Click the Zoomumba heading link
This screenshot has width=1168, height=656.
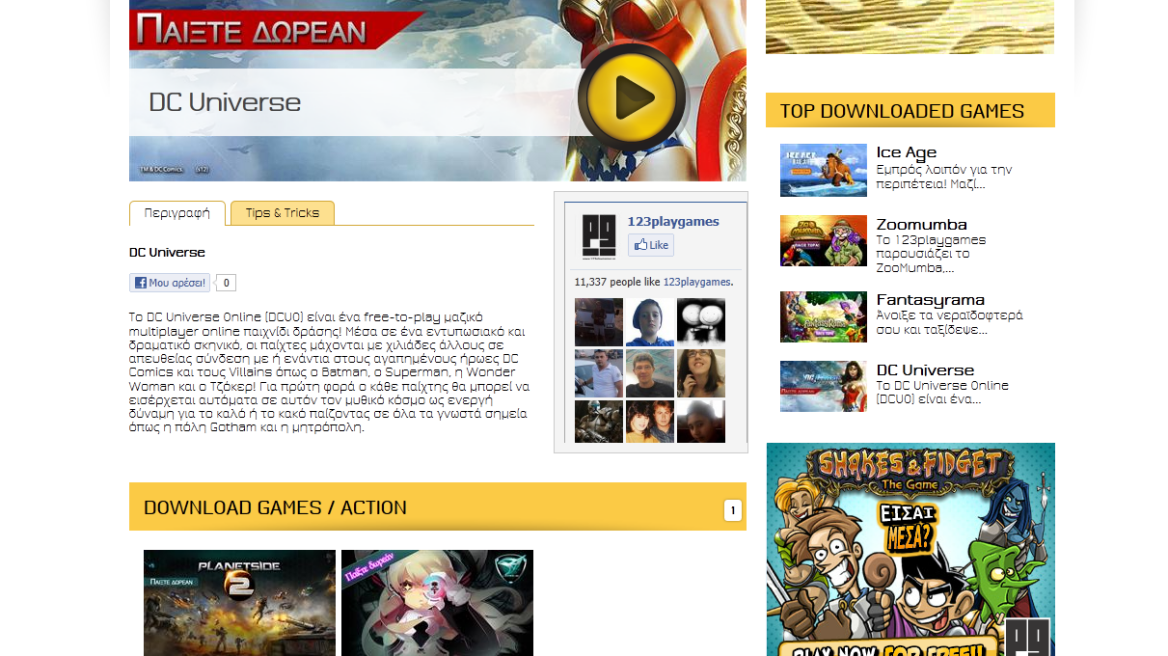pos(921,224)
